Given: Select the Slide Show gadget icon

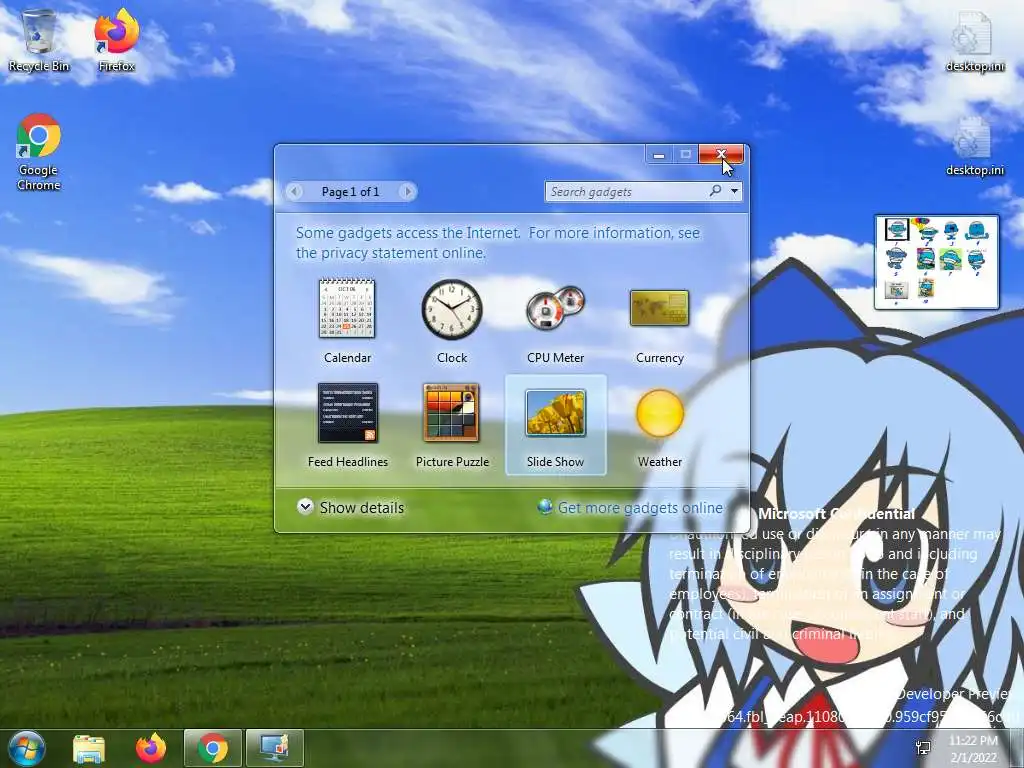Looking at the screenshot, I should (x=556, y=413).
